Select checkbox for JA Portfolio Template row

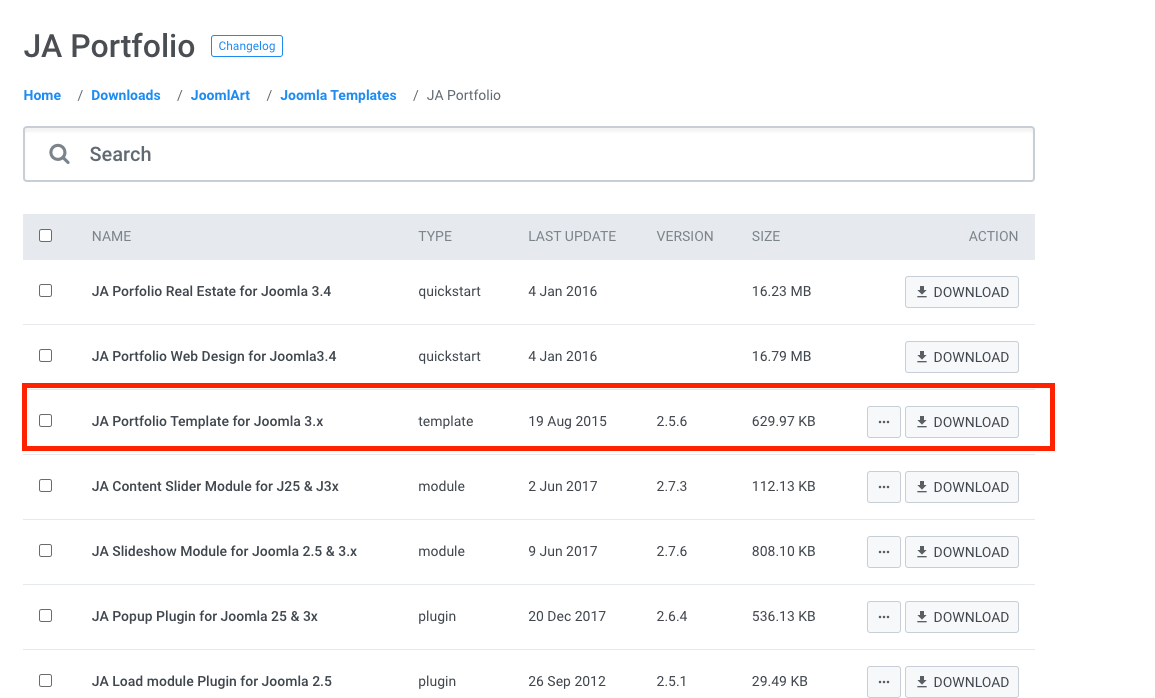click(45, 421)
